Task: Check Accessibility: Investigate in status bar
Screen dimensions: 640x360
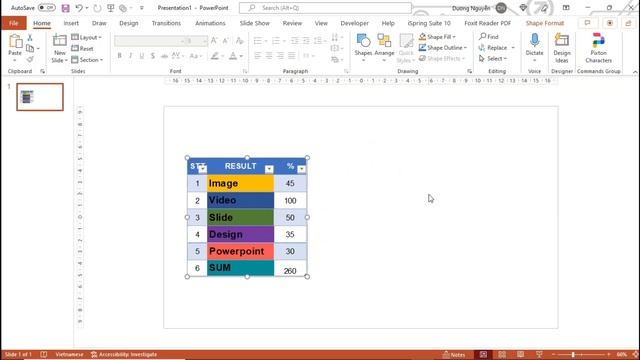Action: pos(124,354)
